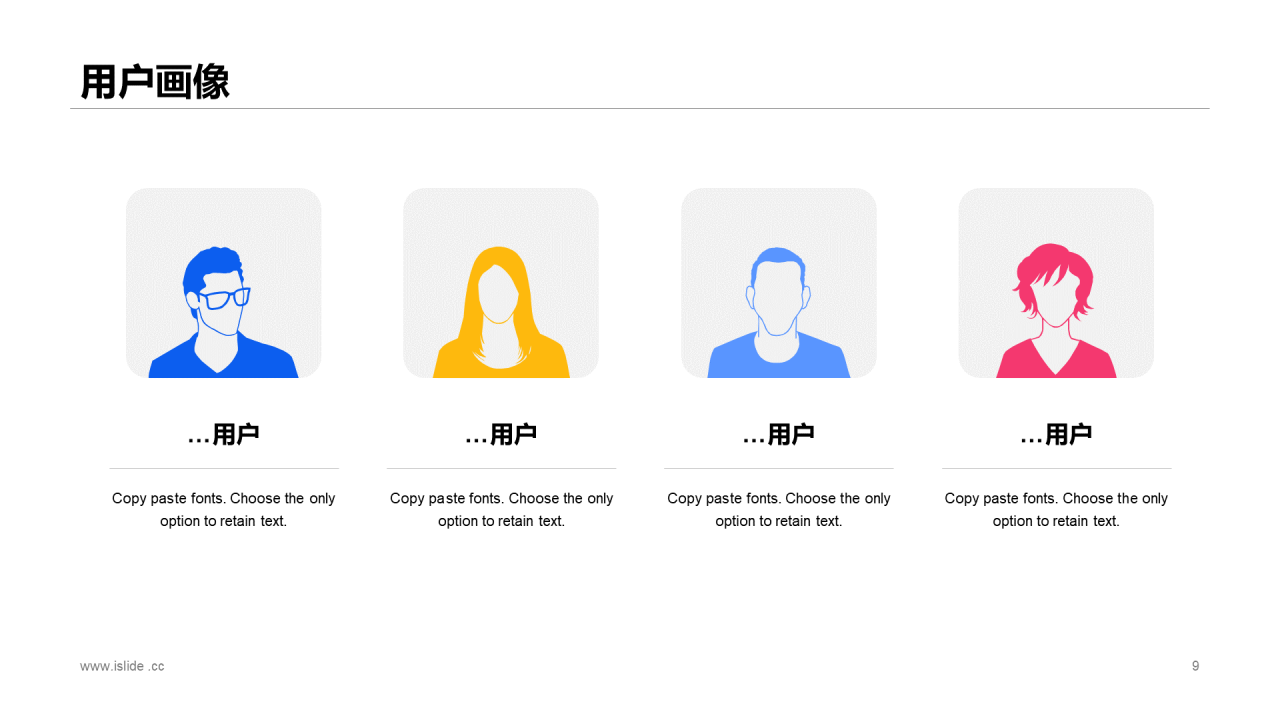Select the description text under third user

779,509
